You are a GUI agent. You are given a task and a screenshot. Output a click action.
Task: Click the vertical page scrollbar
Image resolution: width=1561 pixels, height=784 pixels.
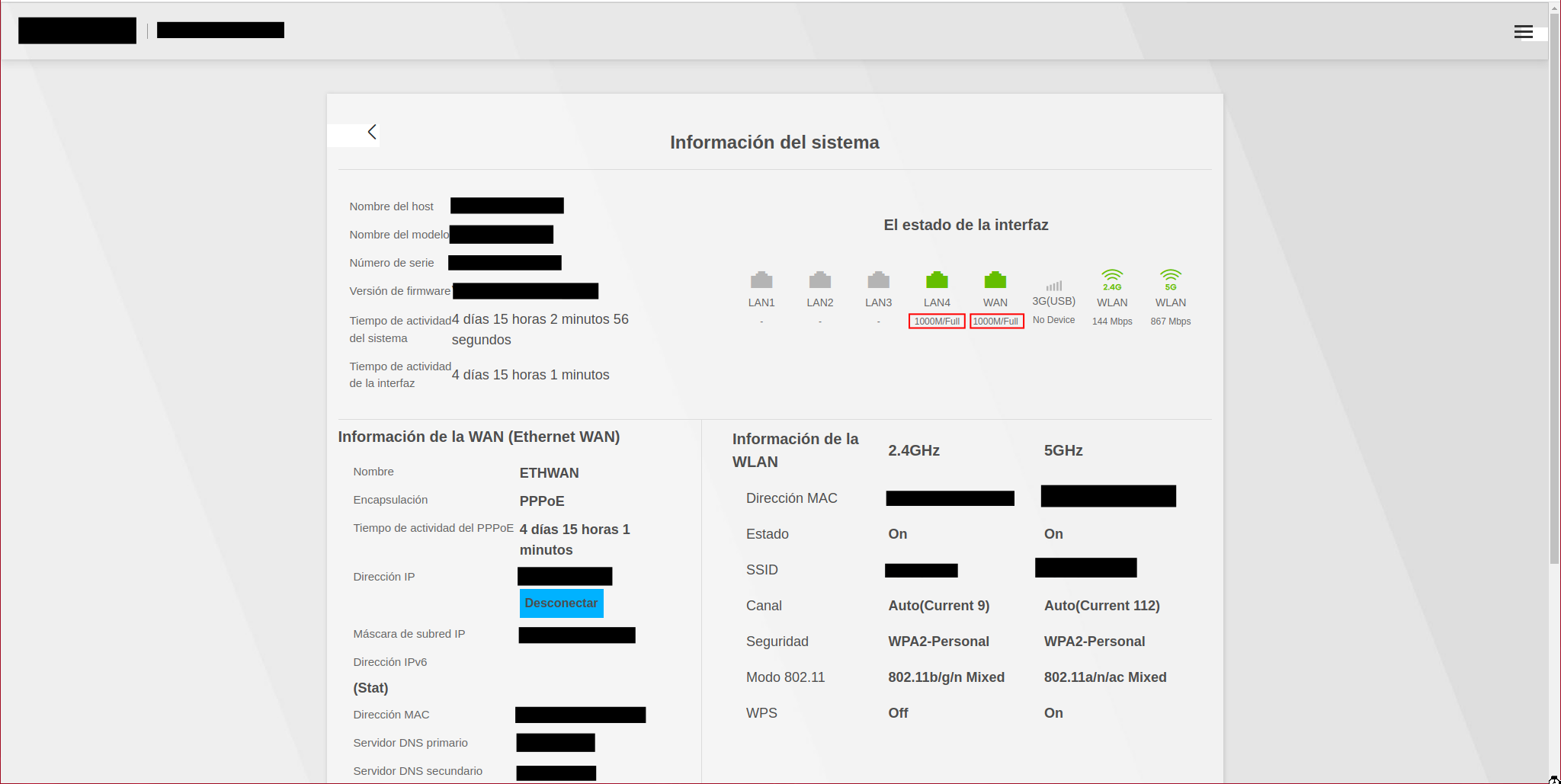click(x=1554, y=305)
